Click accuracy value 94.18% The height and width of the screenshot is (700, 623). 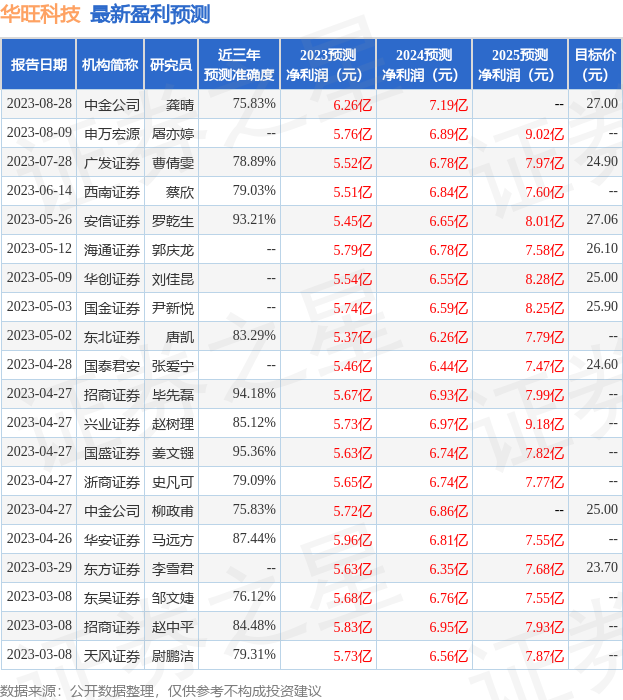click(x=254, y=393)
